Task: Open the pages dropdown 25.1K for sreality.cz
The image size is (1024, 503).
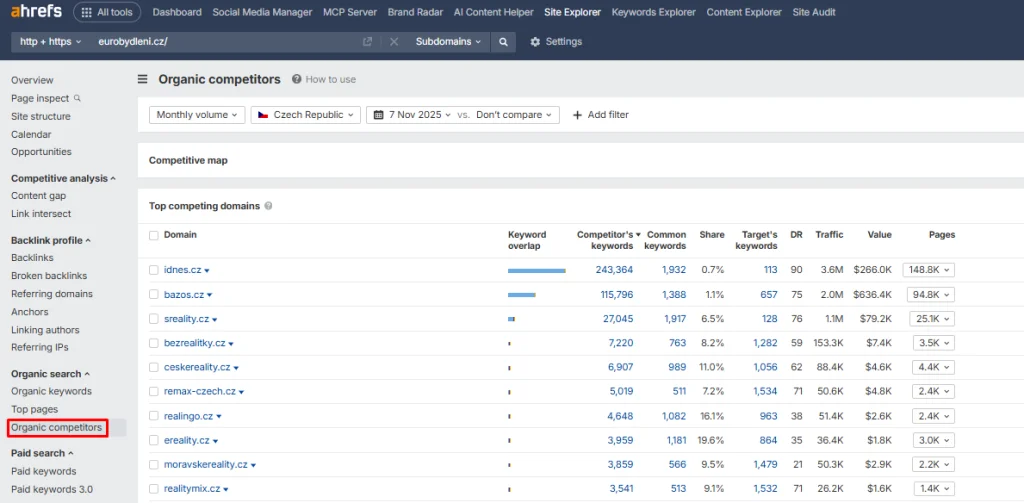Action: coord(932,319)
